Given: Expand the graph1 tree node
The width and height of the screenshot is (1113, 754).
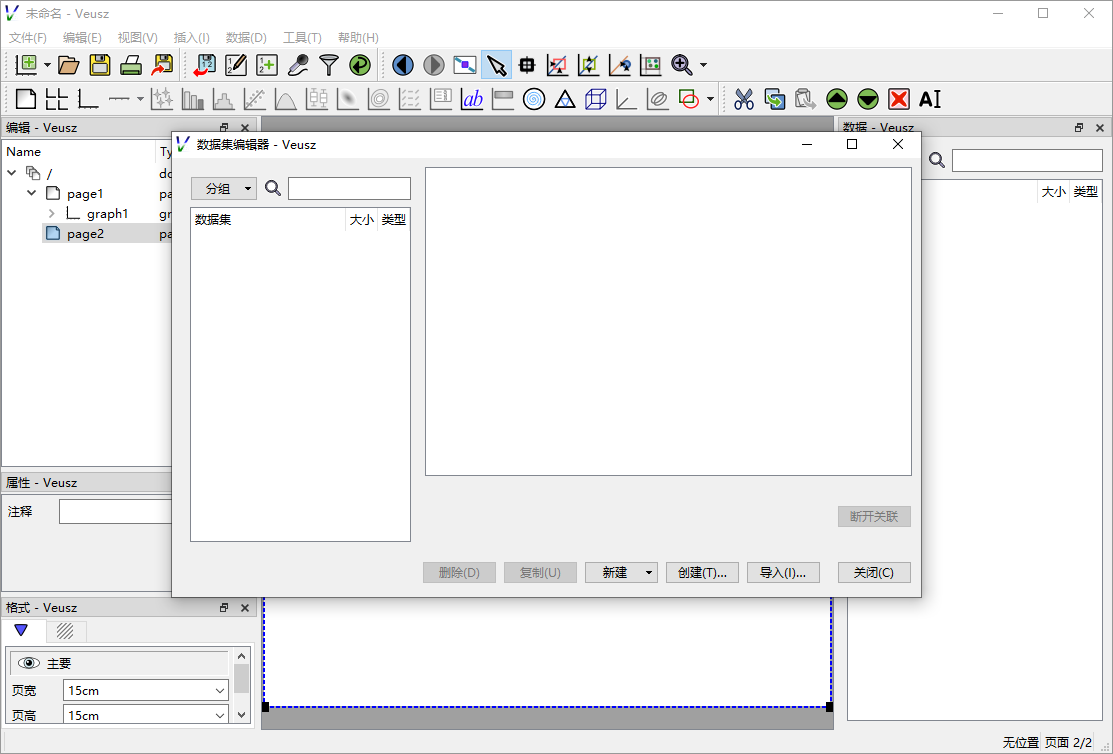Looking at the screenshot, I should 52,213.
